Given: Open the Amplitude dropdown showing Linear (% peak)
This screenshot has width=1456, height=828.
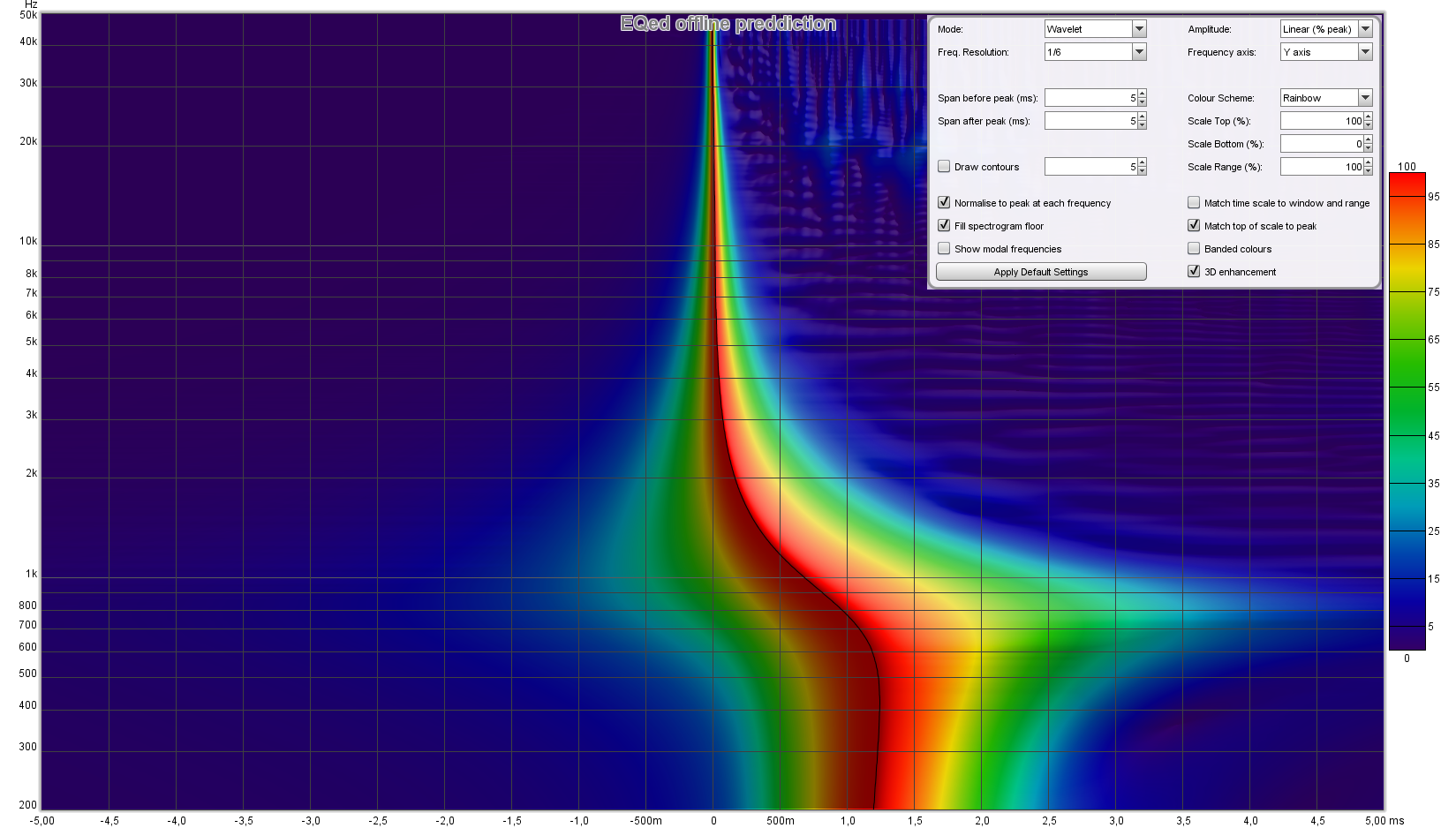Looking at the screenshot, I should 1326,29.
